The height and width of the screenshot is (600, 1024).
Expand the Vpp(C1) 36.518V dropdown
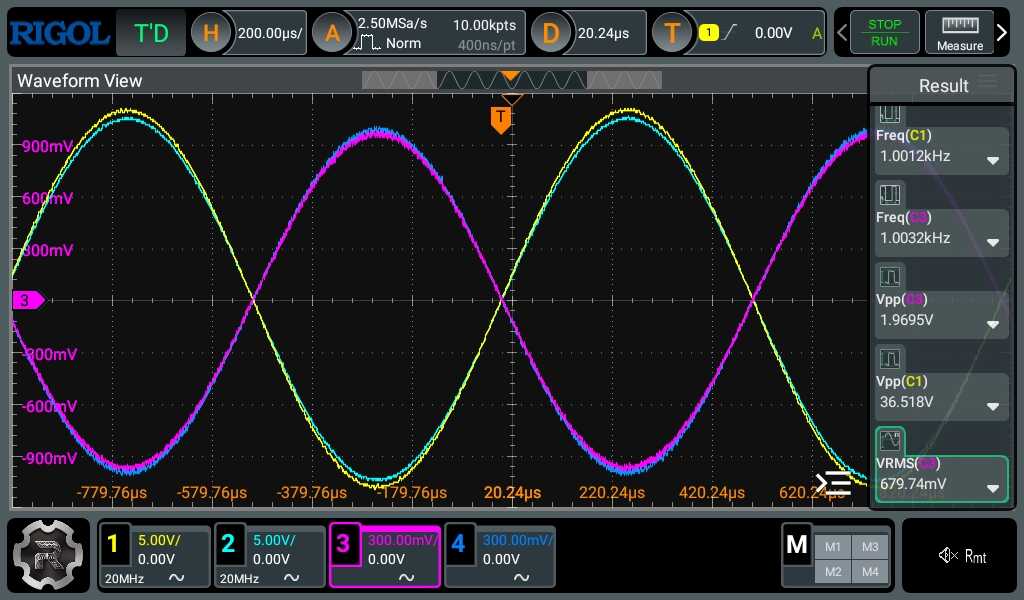click(993, 406)
